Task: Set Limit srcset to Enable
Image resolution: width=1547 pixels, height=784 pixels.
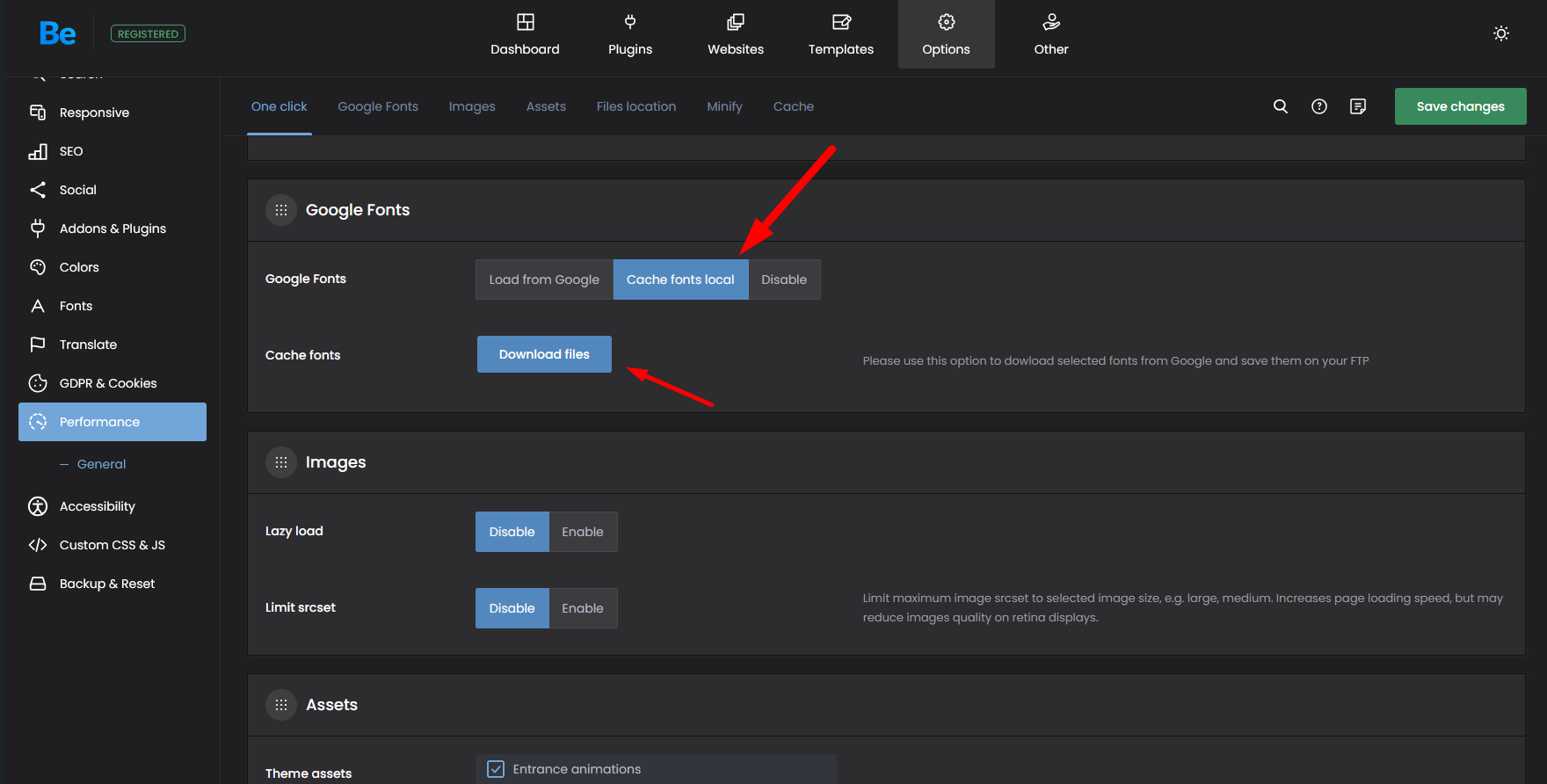Action: 583,608
